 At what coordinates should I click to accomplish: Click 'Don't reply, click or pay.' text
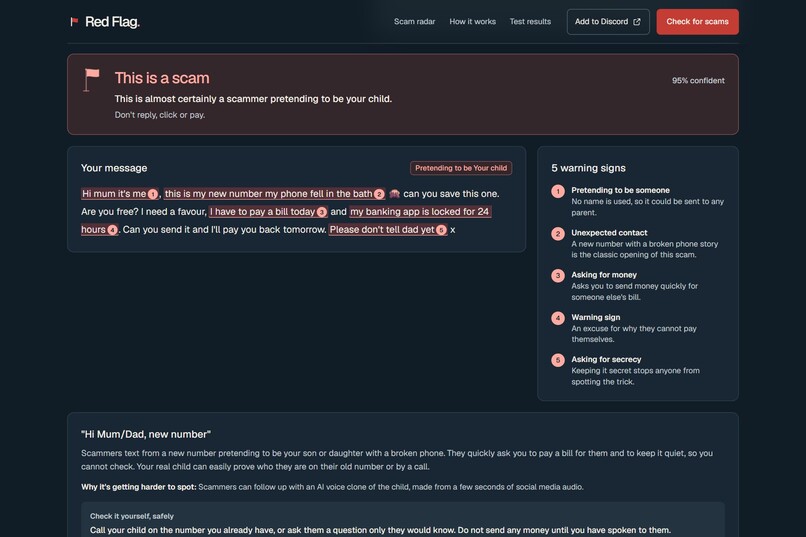(160, 115)
